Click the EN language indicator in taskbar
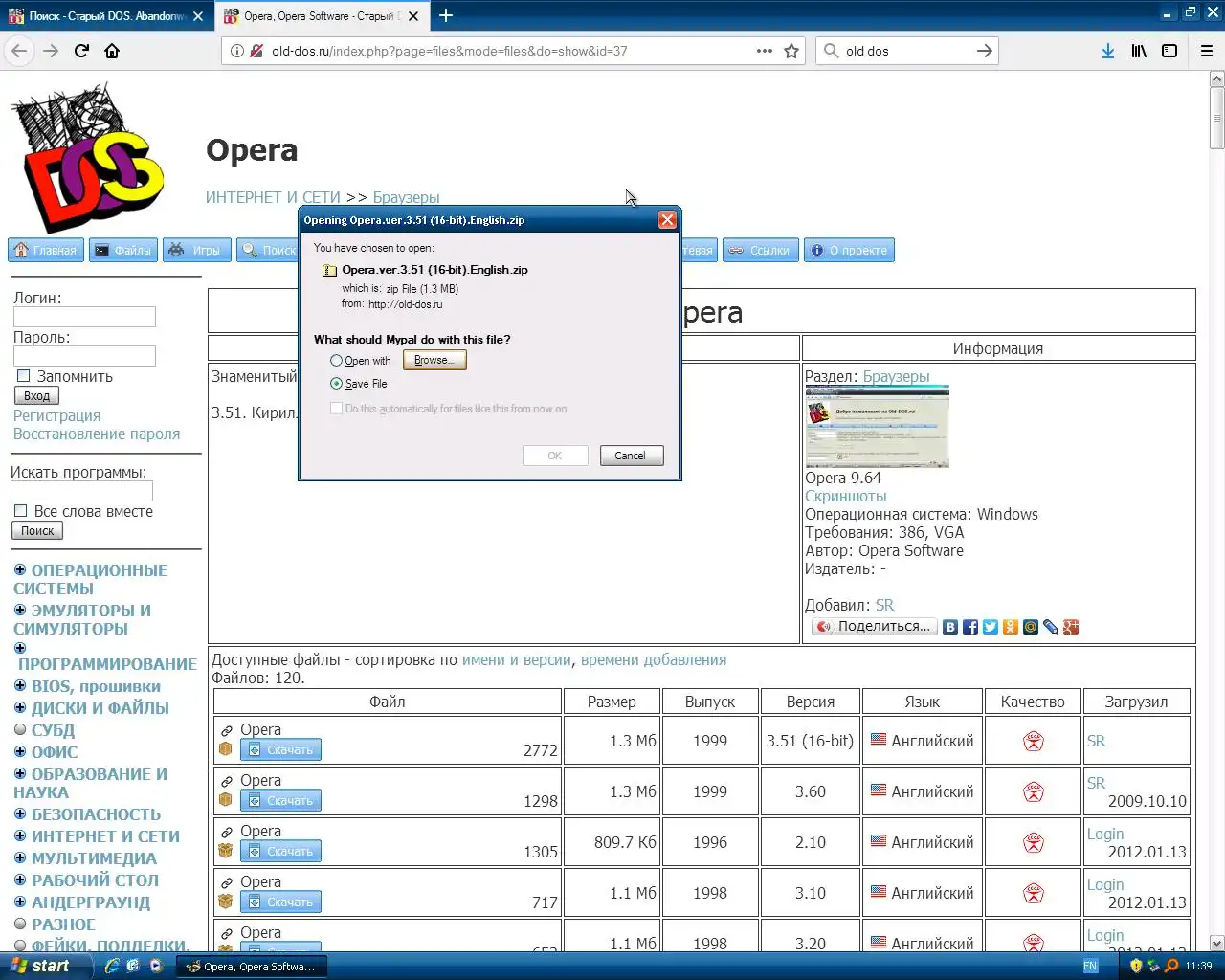 click(x=1090, y=967)
